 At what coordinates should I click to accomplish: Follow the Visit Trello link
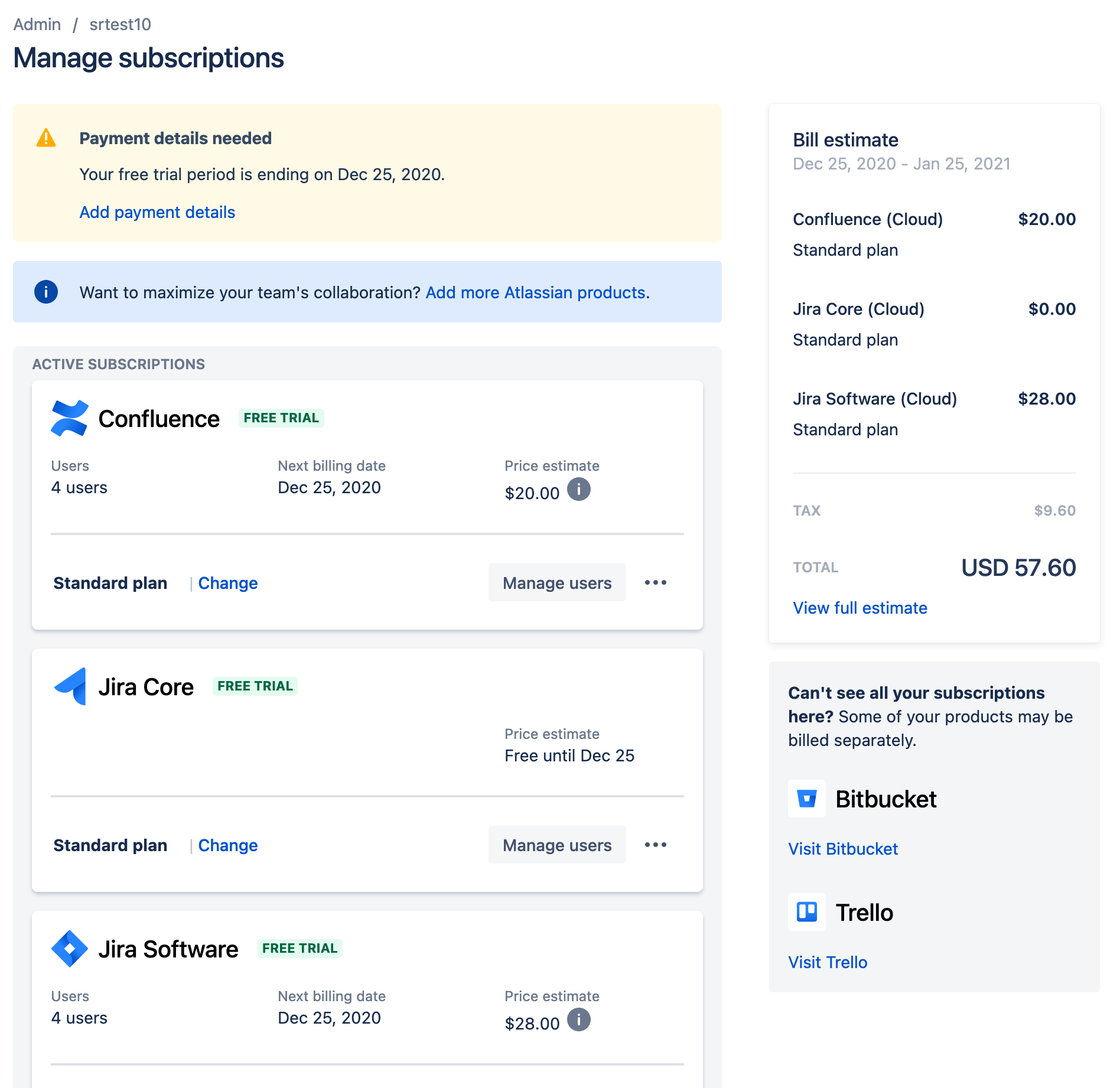pos(828,962)
